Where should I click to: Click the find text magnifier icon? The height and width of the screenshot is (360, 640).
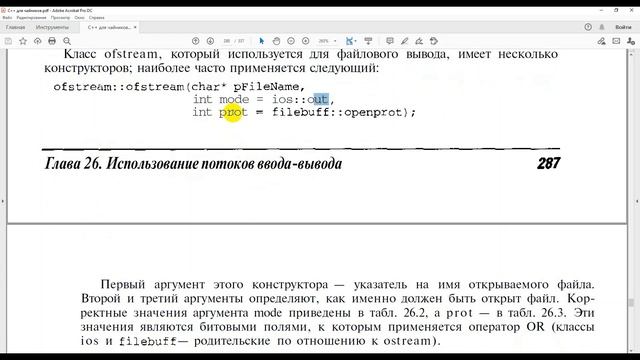[x=67, y=41]
